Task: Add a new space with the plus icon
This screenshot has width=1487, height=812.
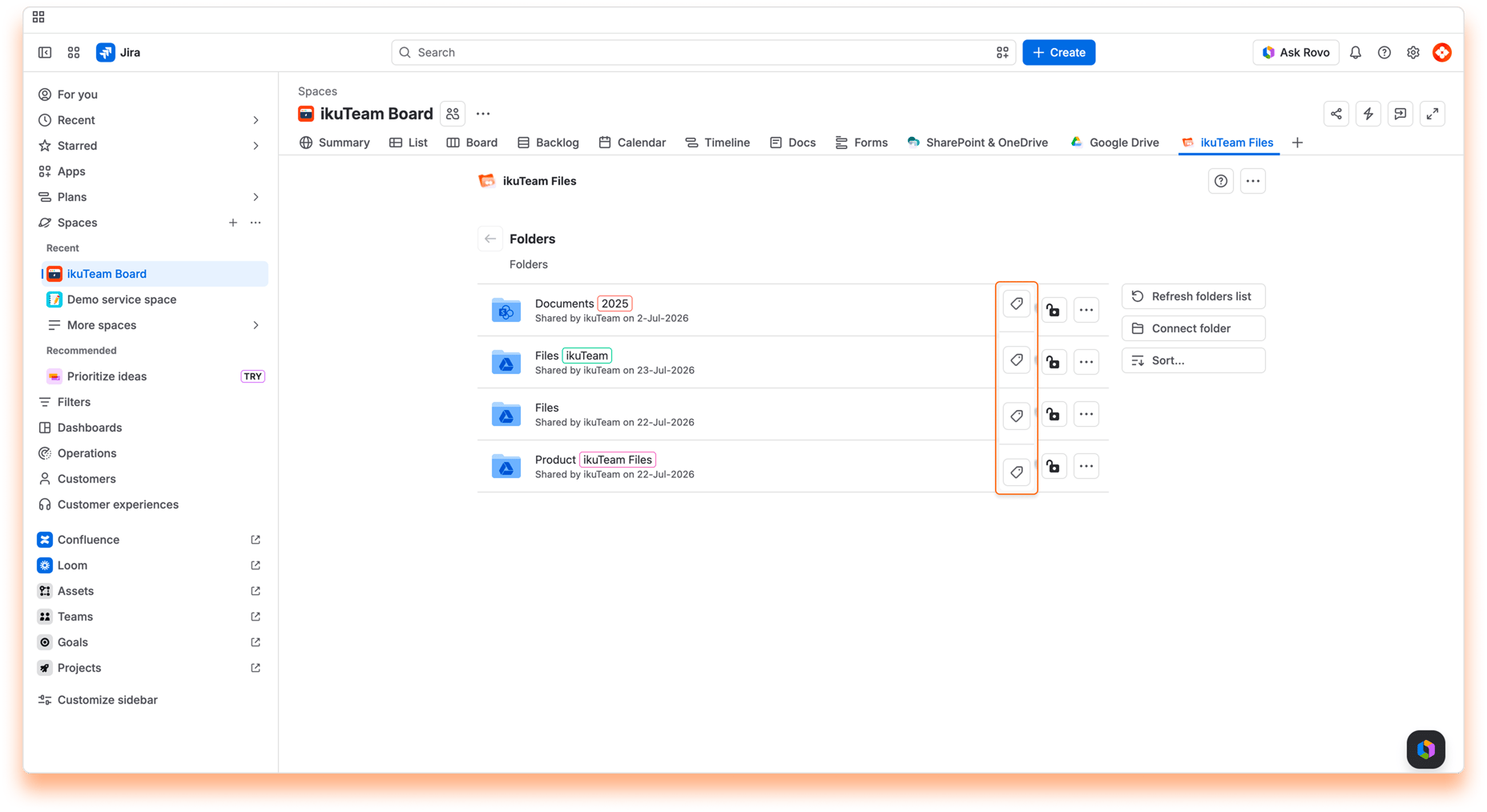Action: [x=233, y=223]
